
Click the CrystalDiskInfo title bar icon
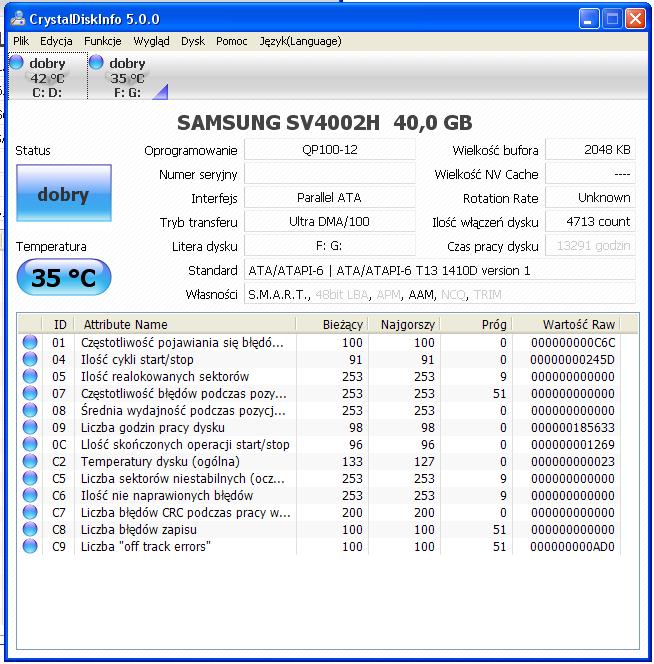[x=18, y=19]
